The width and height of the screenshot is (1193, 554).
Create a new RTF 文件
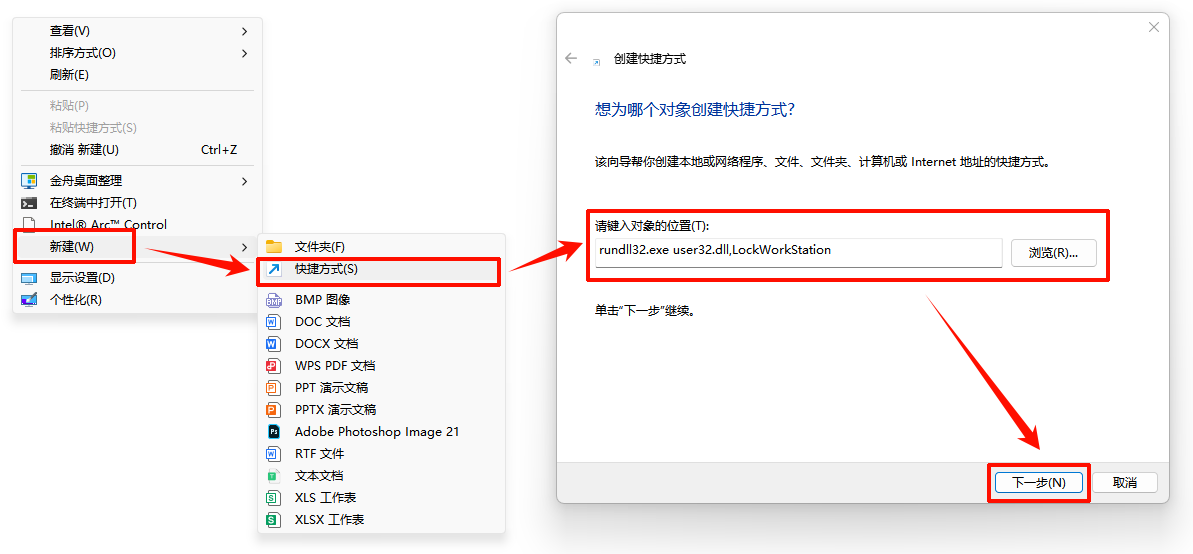[x=381, y=454]
